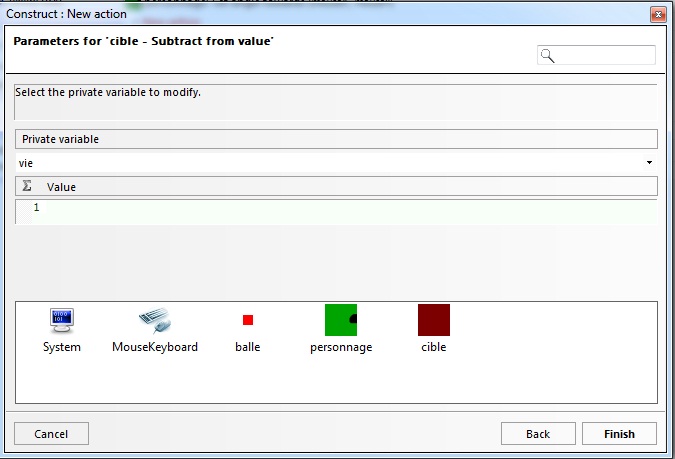This screenshot has width=675, height=459.
Task: Focus the search field at top right
Action: [596, 55]
